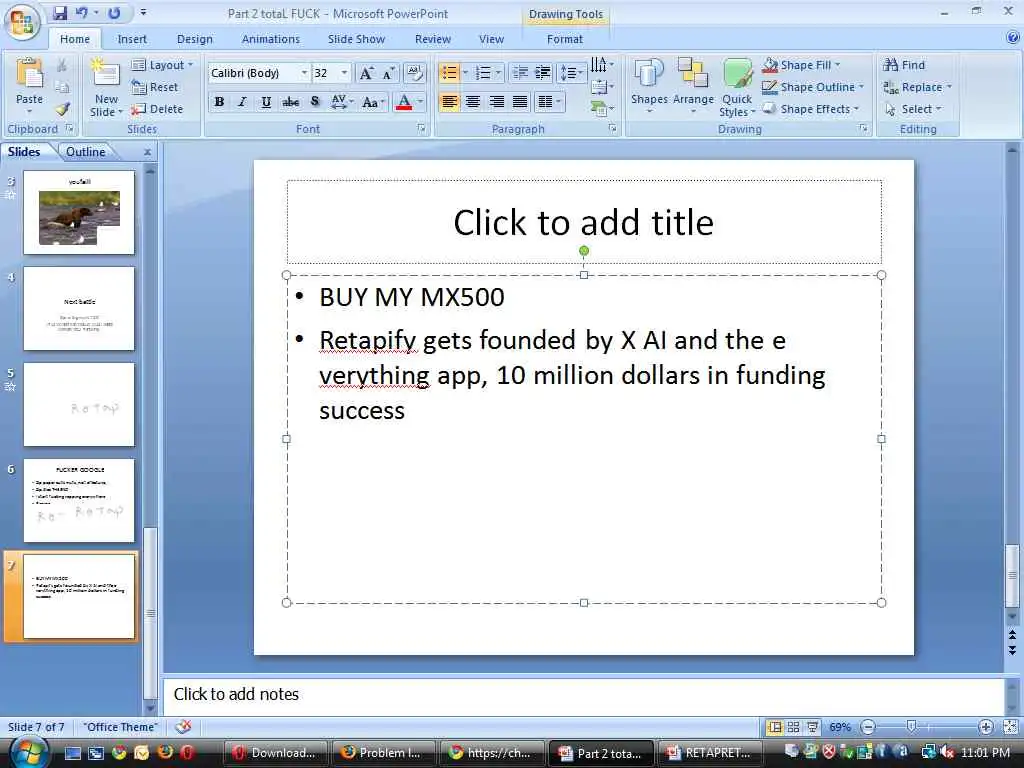The width and height of the screenshot is (1024, 768).
Task: Expand the Layout dropdown
Action: [162, 65]
